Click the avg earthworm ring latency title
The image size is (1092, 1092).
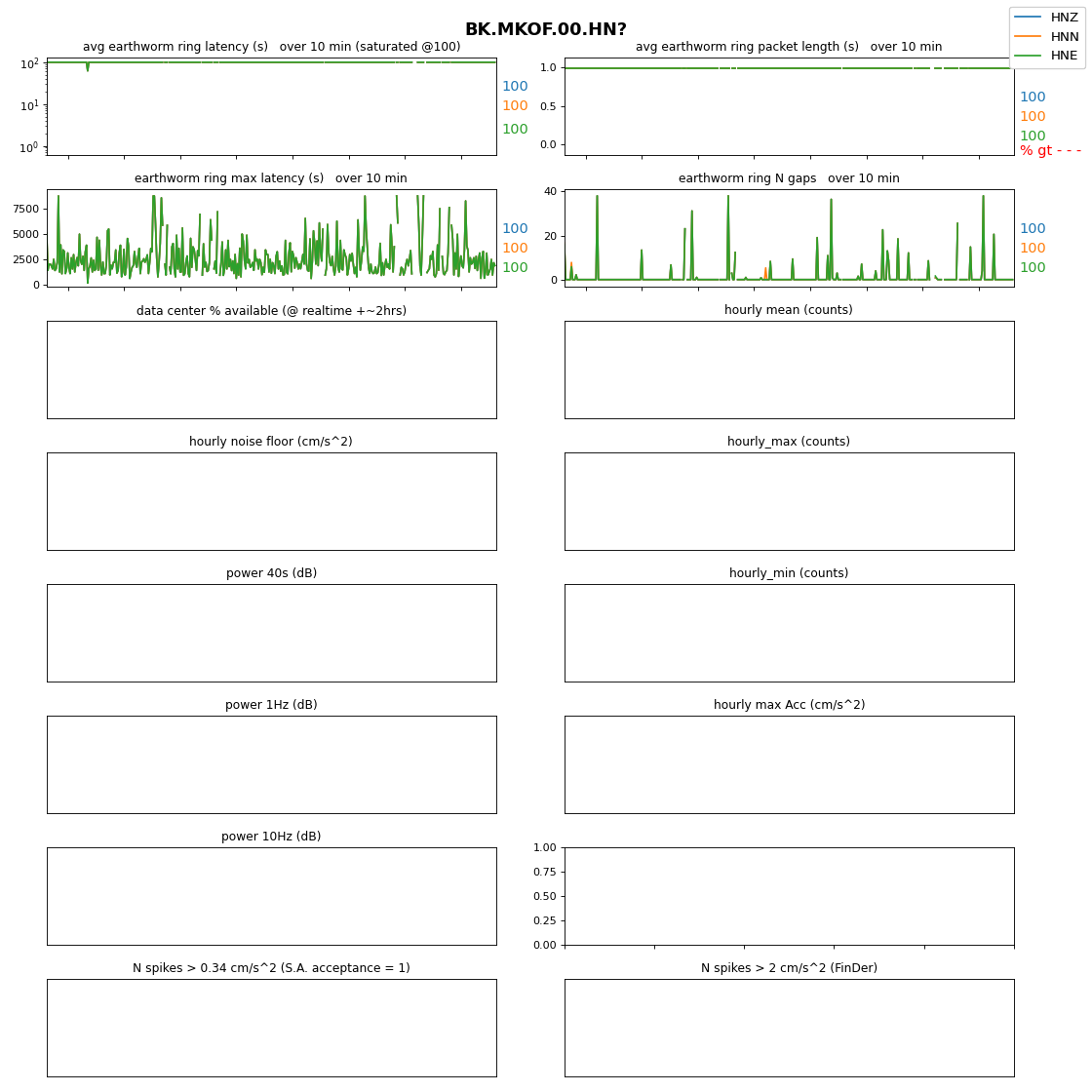click(272, 47)
